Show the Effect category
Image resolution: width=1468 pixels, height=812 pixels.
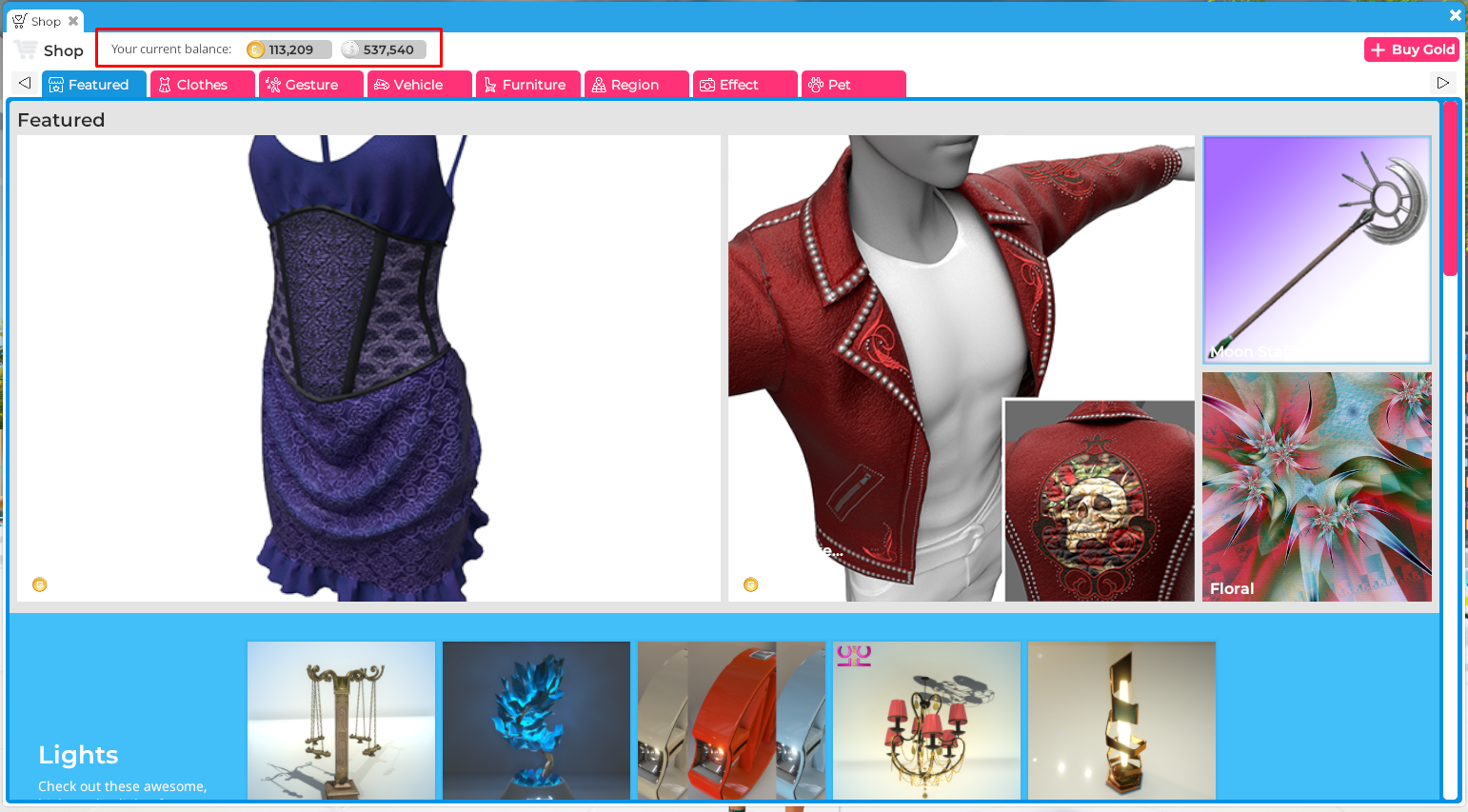[744, 85]
